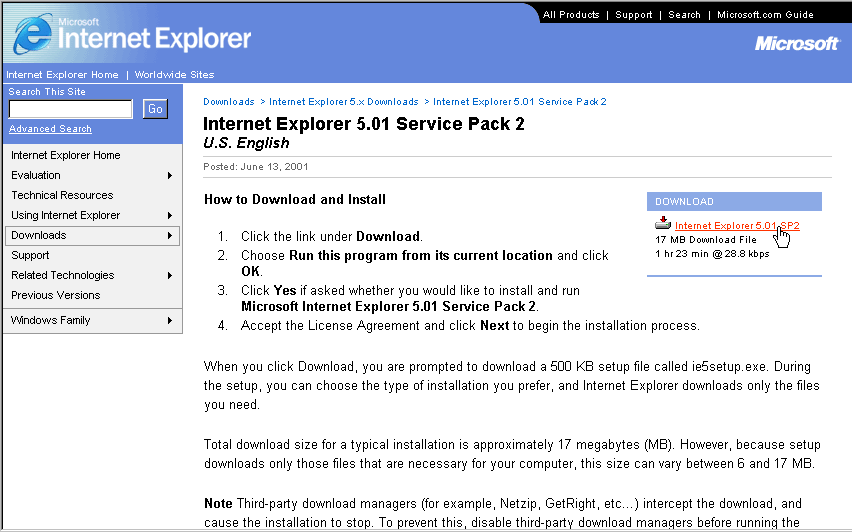
Task: Expand the Windows Family submenu arrow
Action: coord(170,321)
